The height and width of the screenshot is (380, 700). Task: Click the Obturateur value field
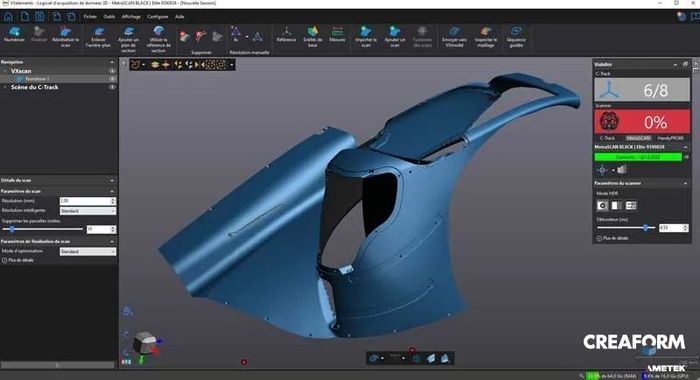click(674, 228)
